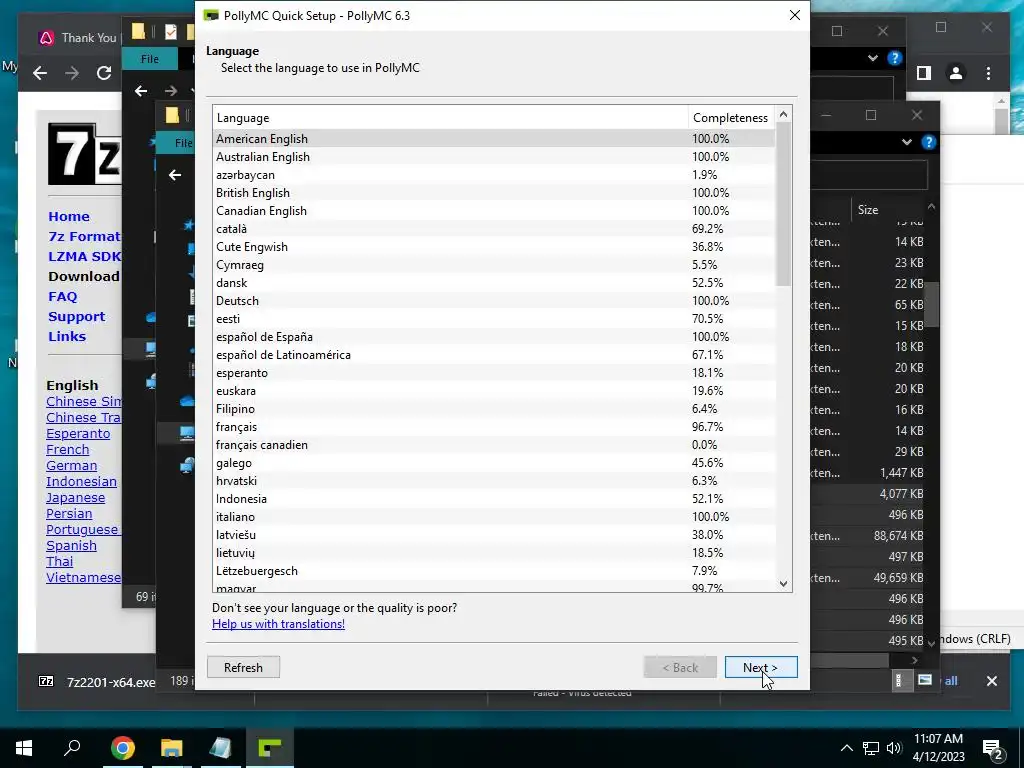Select français canadien language row
1024x768 pixels.
(494, 445)
